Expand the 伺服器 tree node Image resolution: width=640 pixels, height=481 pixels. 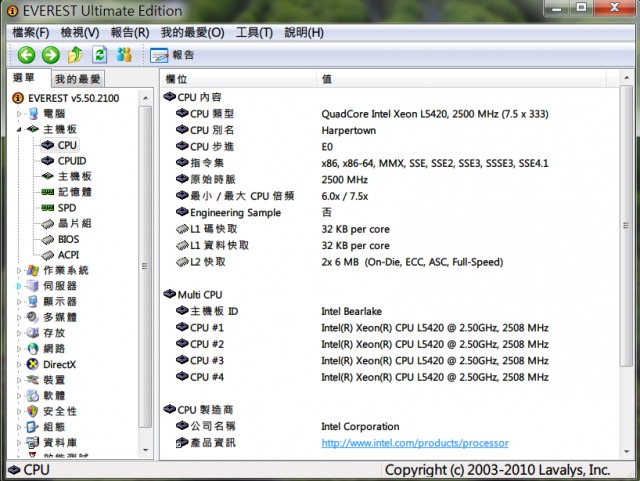tap(19, 286)
